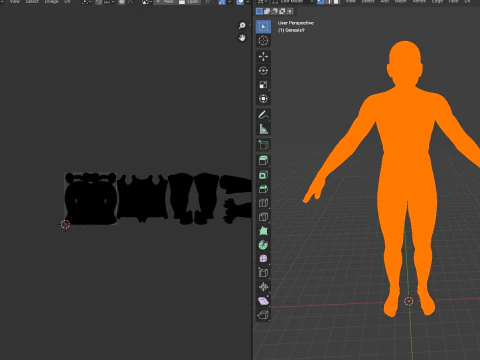Image resolution: width=480 pixels, height=360 pixels.
Task: Choose the Add Cube tool
Action: pos(263,145)
